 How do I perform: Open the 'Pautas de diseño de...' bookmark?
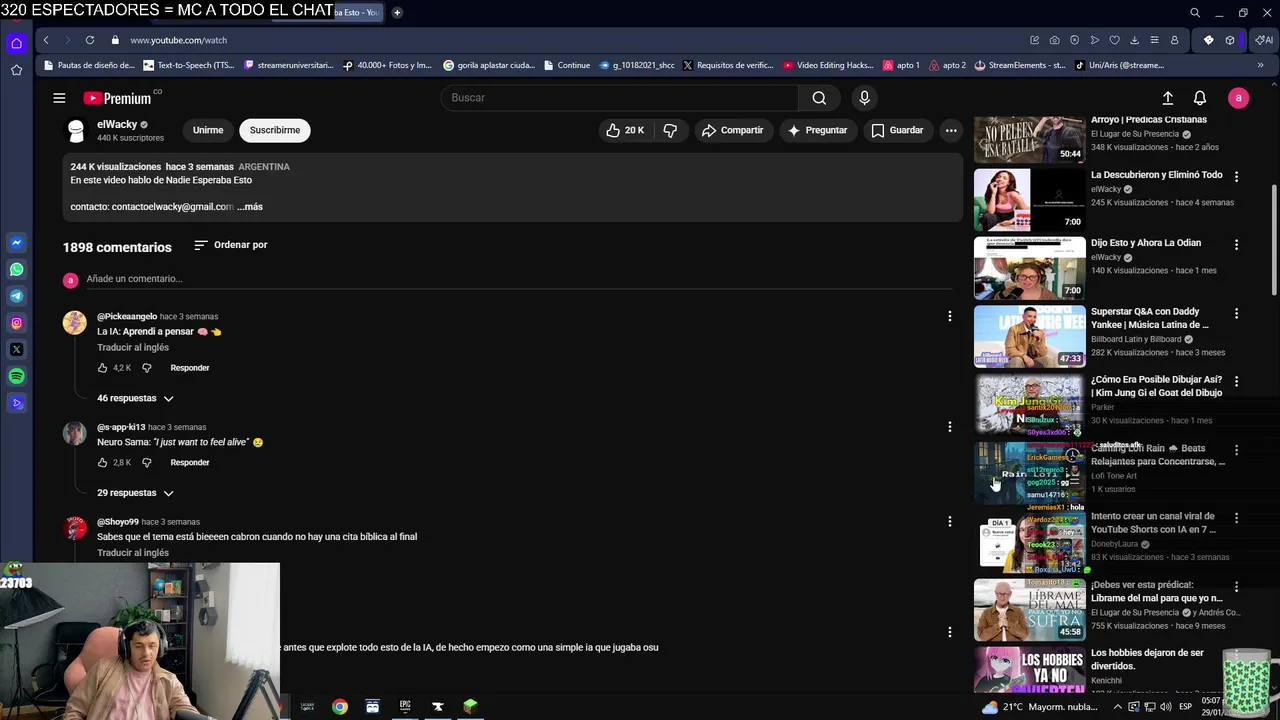(x=89, y=65)
